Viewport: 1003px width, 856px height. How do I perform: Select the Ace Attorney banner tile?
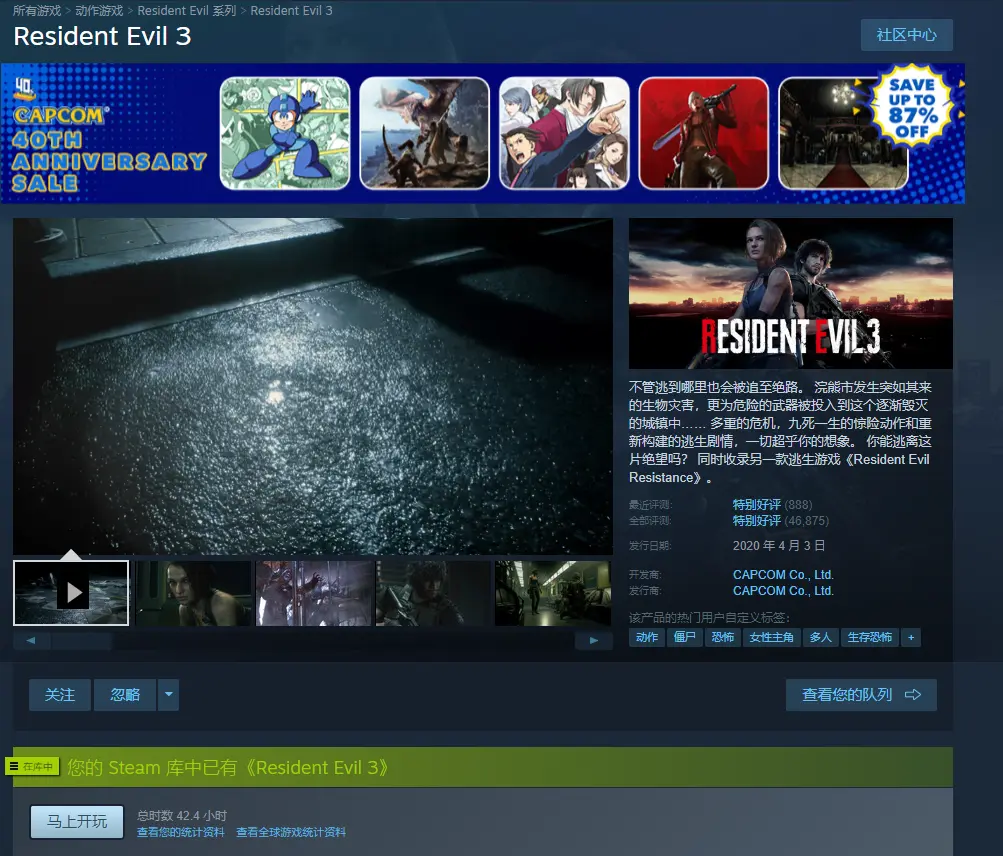564,133
